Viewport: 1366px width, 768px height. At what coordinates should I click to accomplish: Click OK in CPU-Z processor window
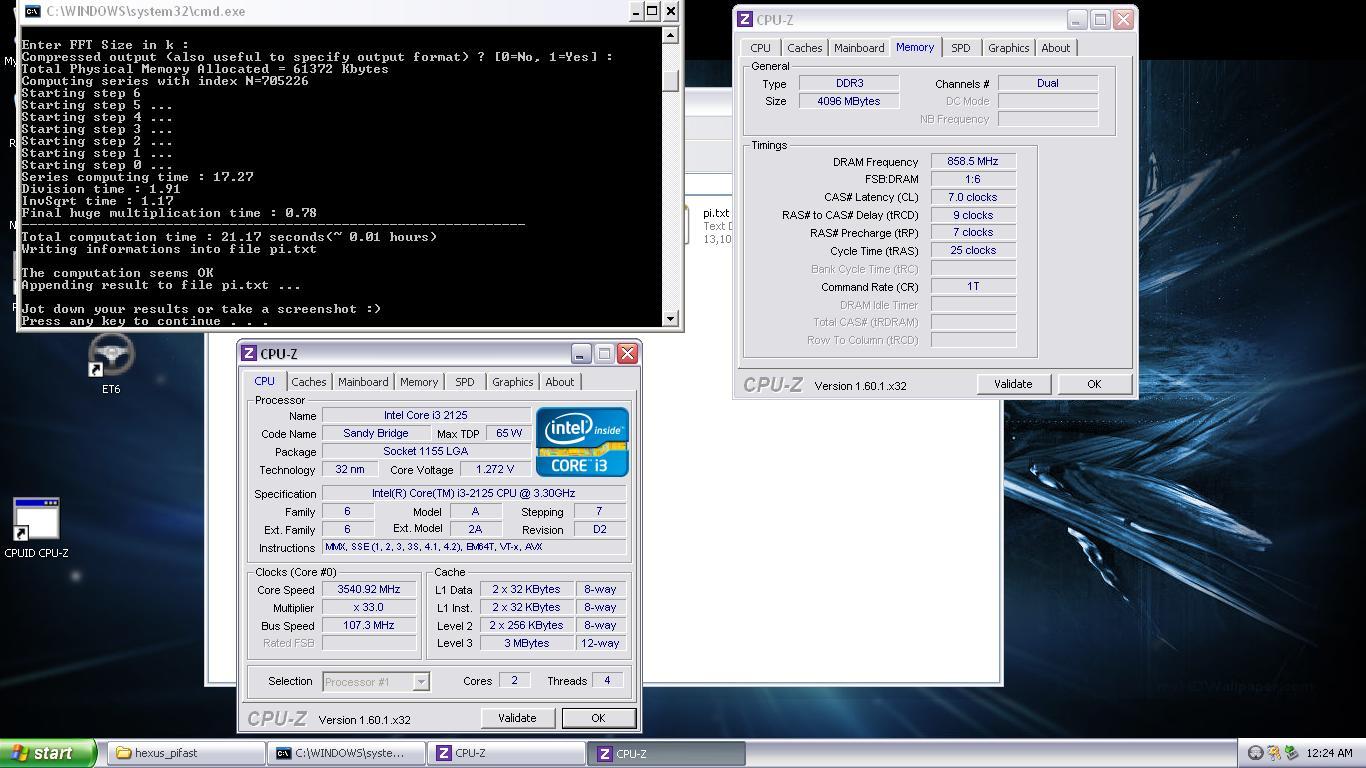(598, 718)
